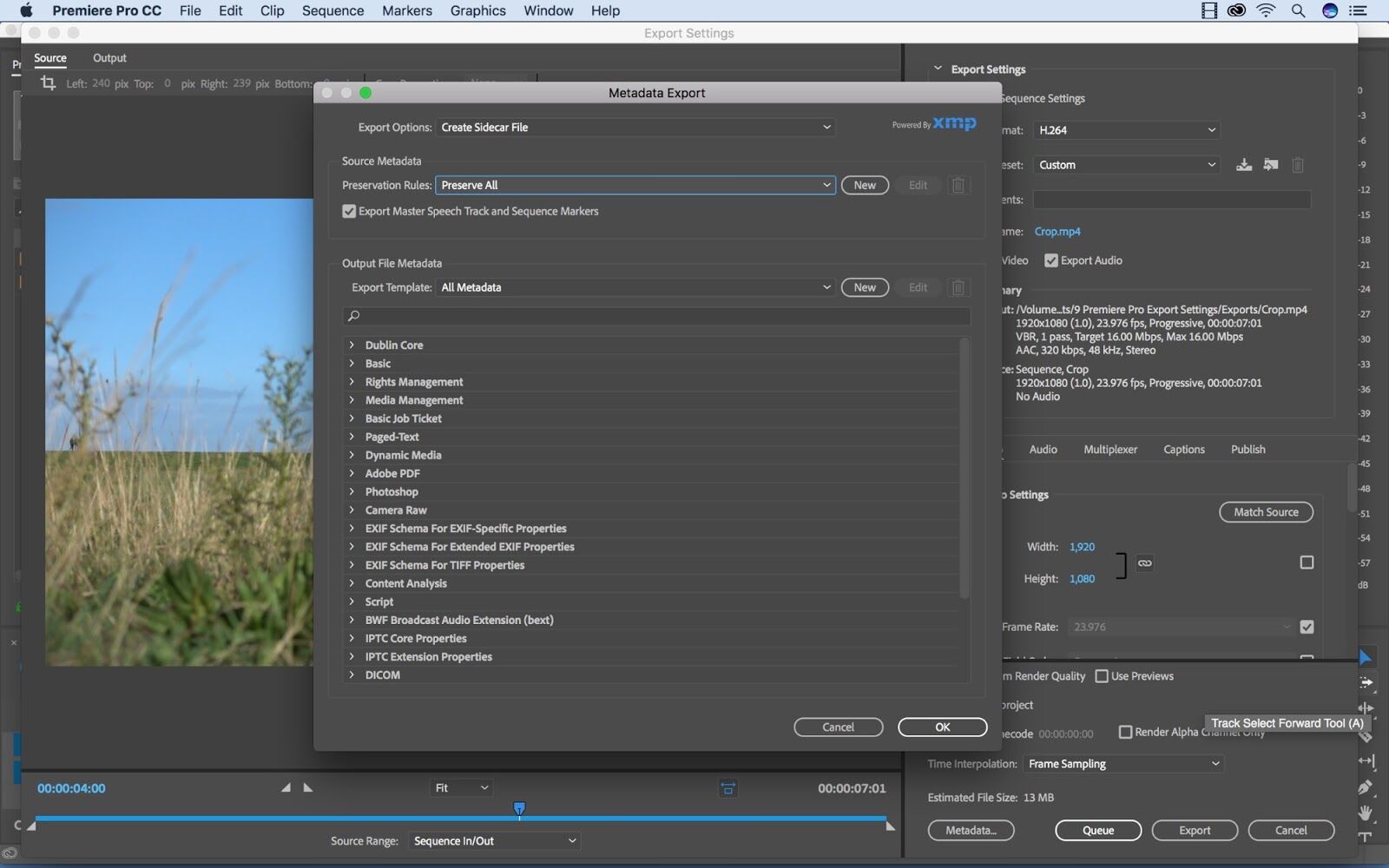Enable the Use Previews checkbox
Screen dimensions: 1389x868
(1102, 676)
